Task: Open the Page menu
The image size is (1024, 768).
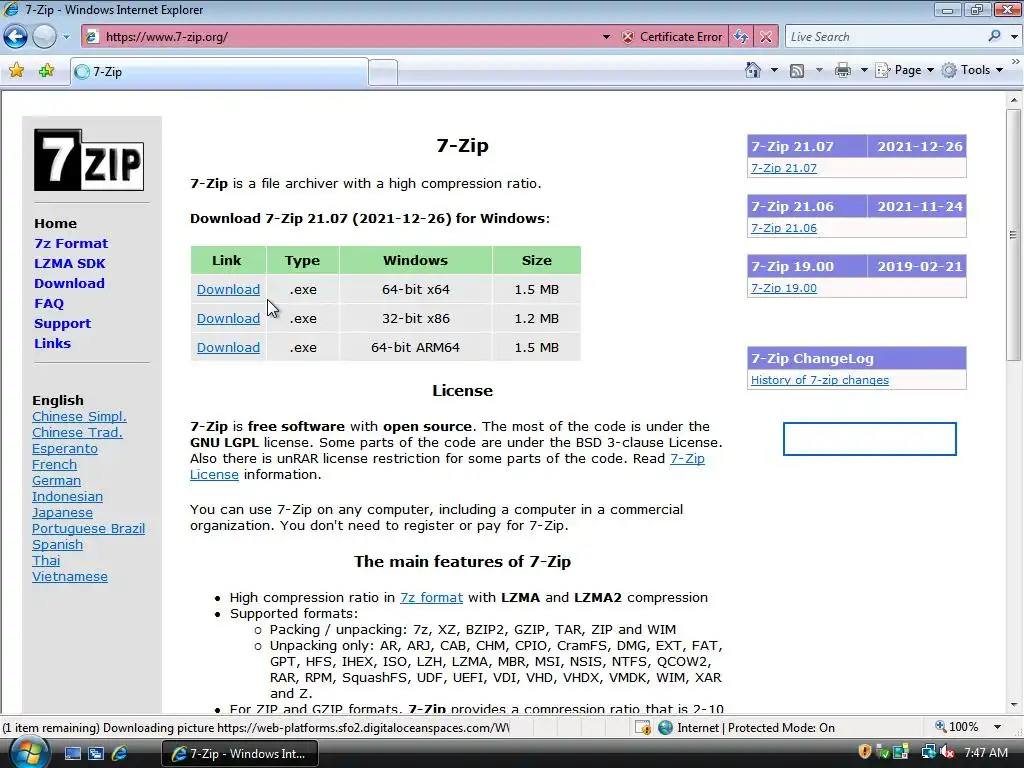Action: coord(904,70)
